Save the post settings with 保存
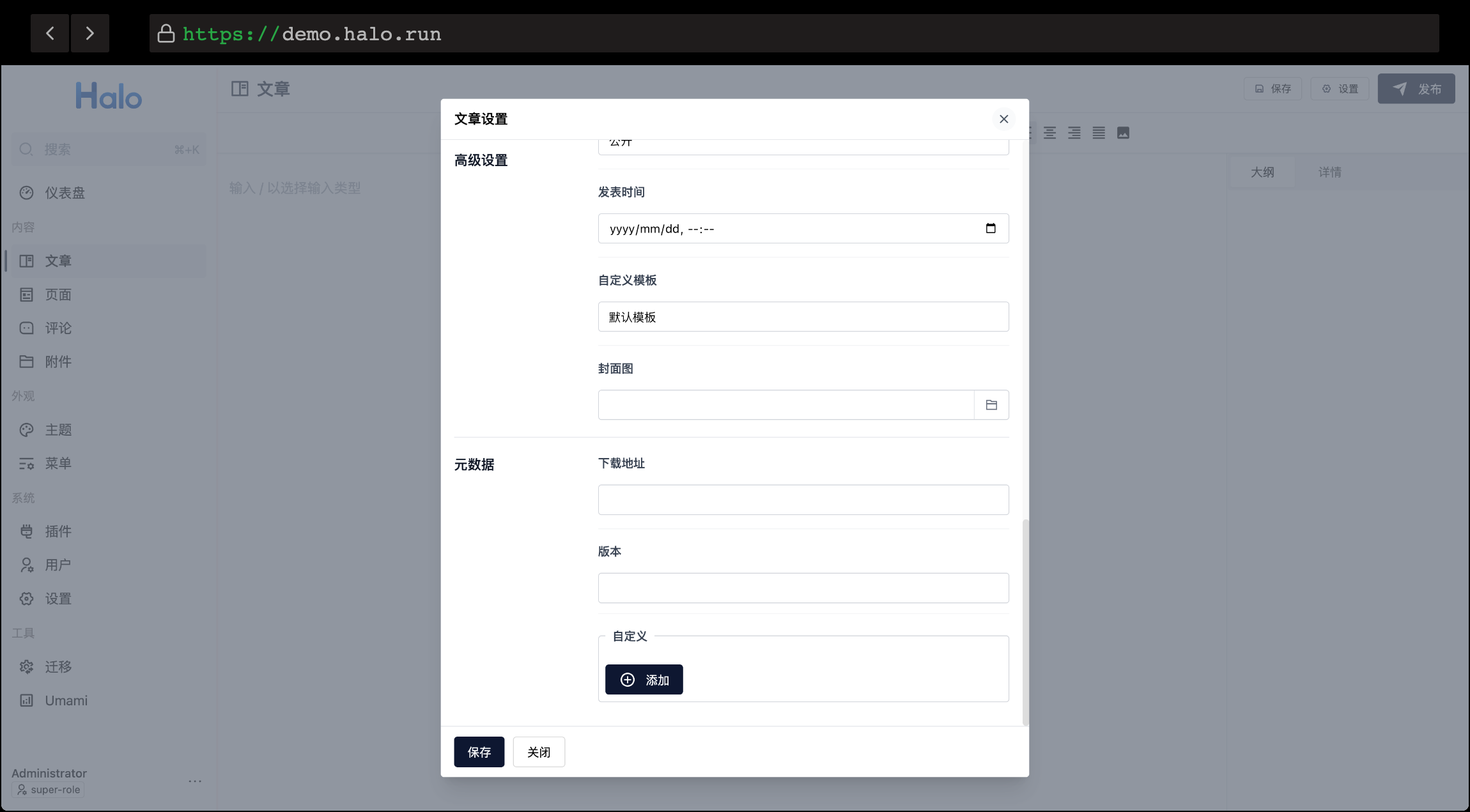 (479, 752)
